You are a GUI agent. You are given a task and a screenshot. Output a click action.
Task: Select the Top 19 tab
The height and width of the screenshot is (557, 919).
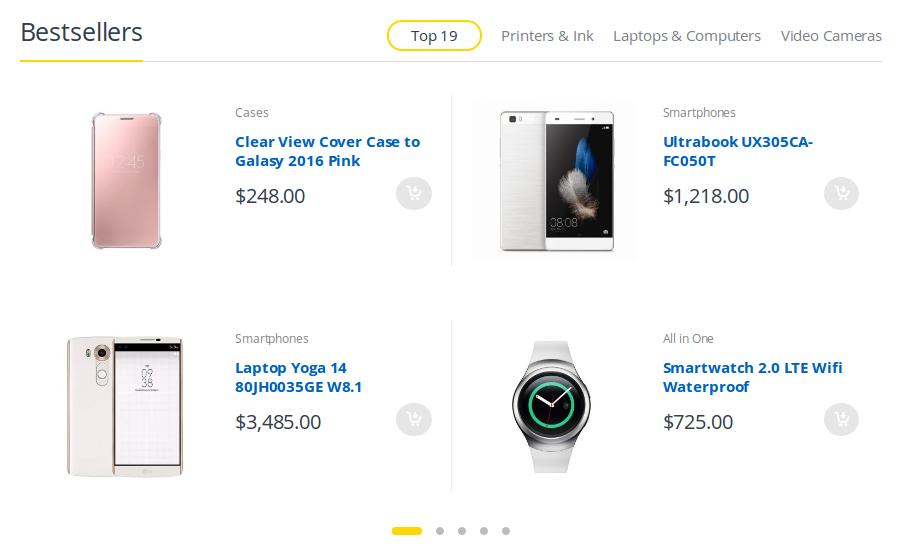tap(434, 36)
